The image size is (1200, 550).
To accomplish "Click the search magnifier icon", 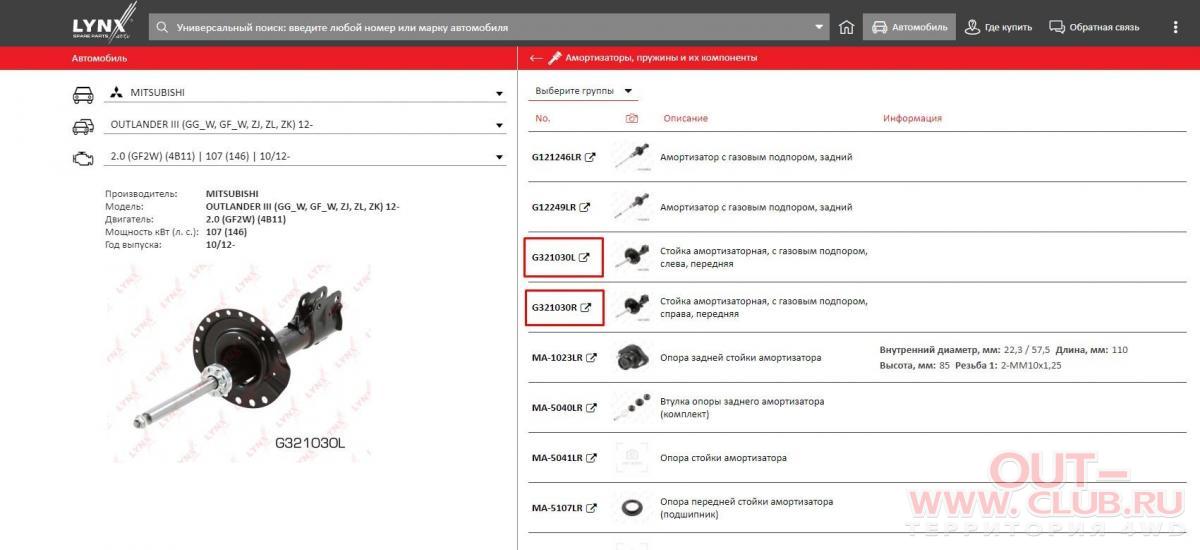I will [x=164, y=27].
